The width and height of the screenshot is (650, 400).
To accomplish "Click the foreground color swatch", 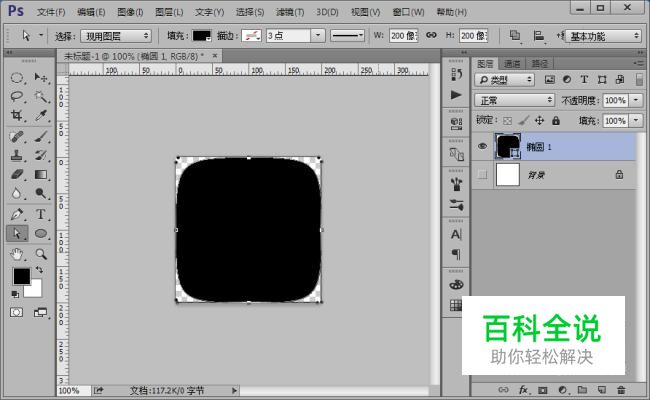I will click(21, 276).
